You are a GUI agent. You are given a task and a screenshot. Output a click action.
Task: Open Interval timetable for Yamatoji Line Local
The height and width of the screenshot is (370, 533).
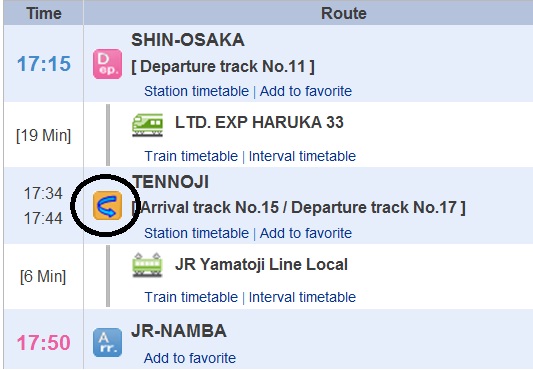(302, 297)
